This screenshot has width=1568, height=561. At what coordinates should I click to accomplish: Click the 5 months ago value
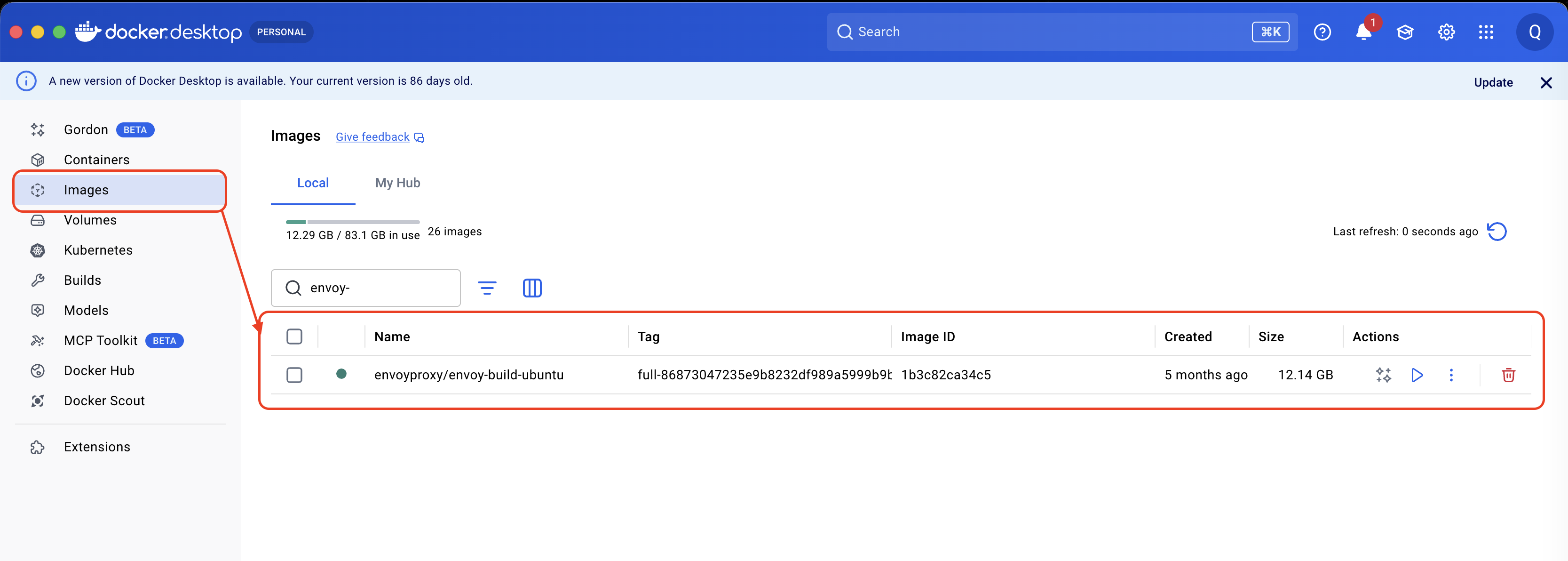pos(1206,375)
